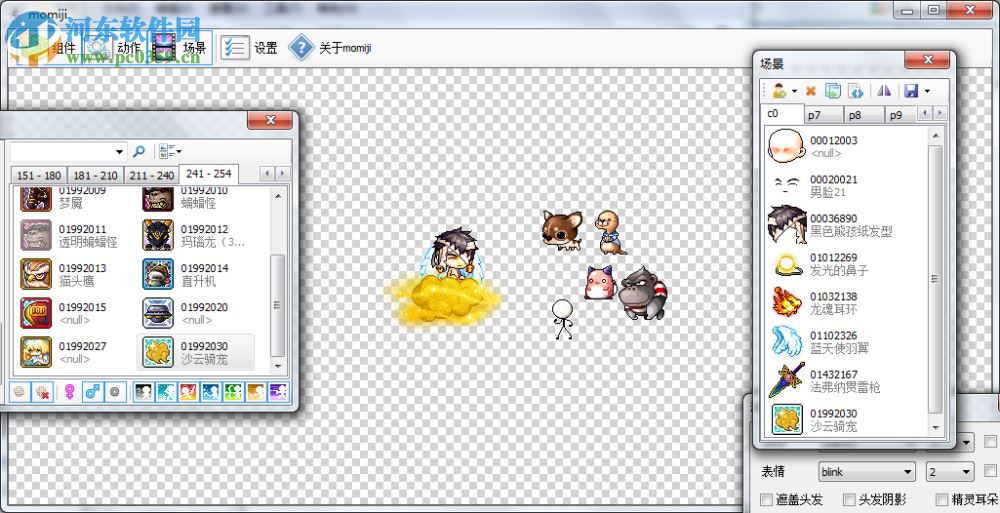Switch to the 211 - 240 tab
This screenshot has height=513, width=1000.
point(151,175)
